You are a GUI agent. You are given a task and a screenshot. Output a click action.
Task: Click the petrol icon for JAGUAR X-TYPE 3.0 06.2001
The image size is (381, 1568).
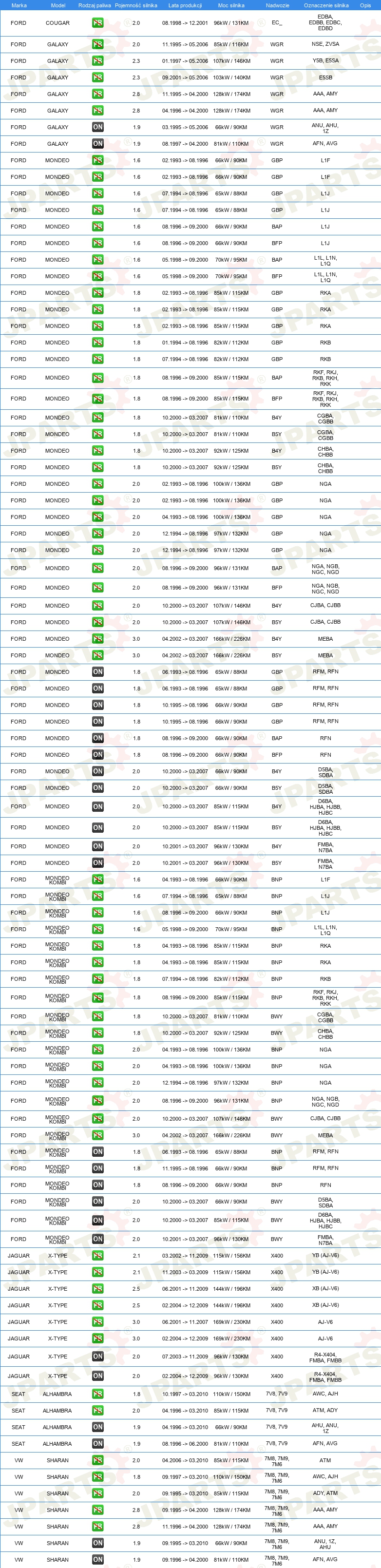click(x=97, y=1321)
